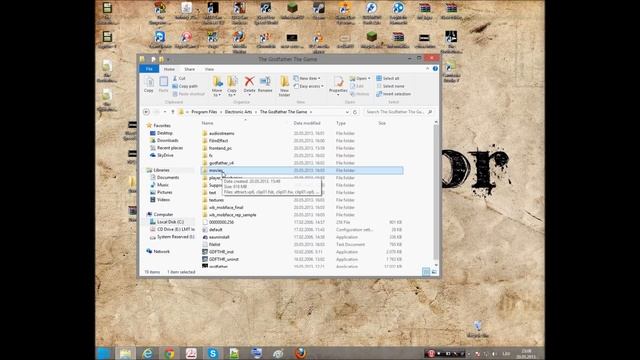This screenshot has width=640, height=360.
Task: Switch to the Share ribbon tab
Action: (x=189, y=69)
